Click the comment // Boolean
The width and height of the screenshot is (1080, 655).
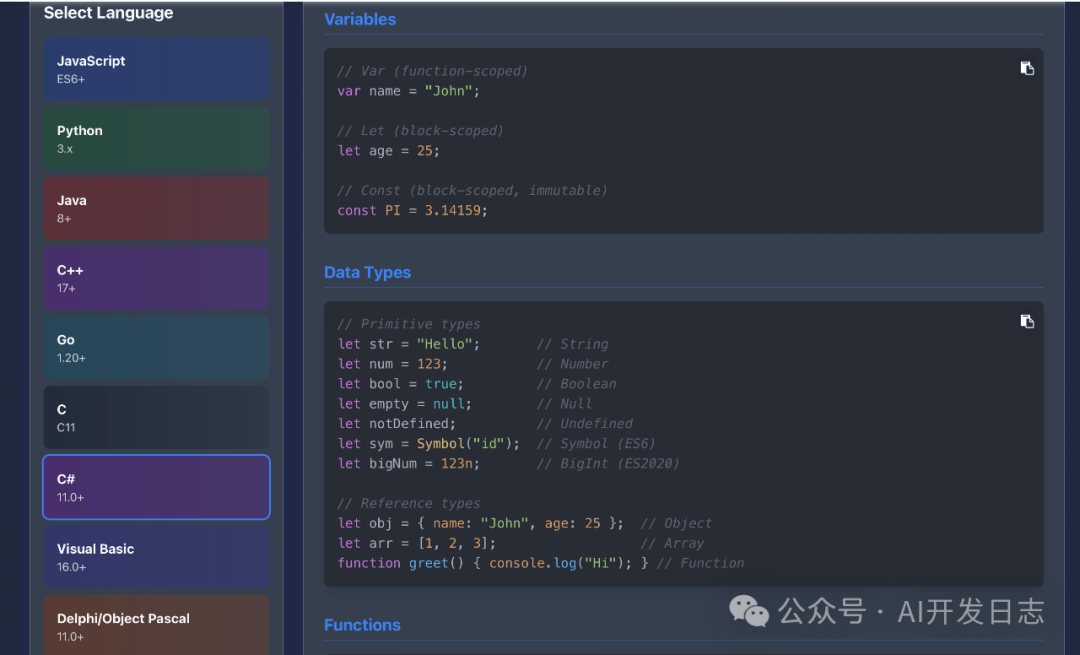coord(577,384)
